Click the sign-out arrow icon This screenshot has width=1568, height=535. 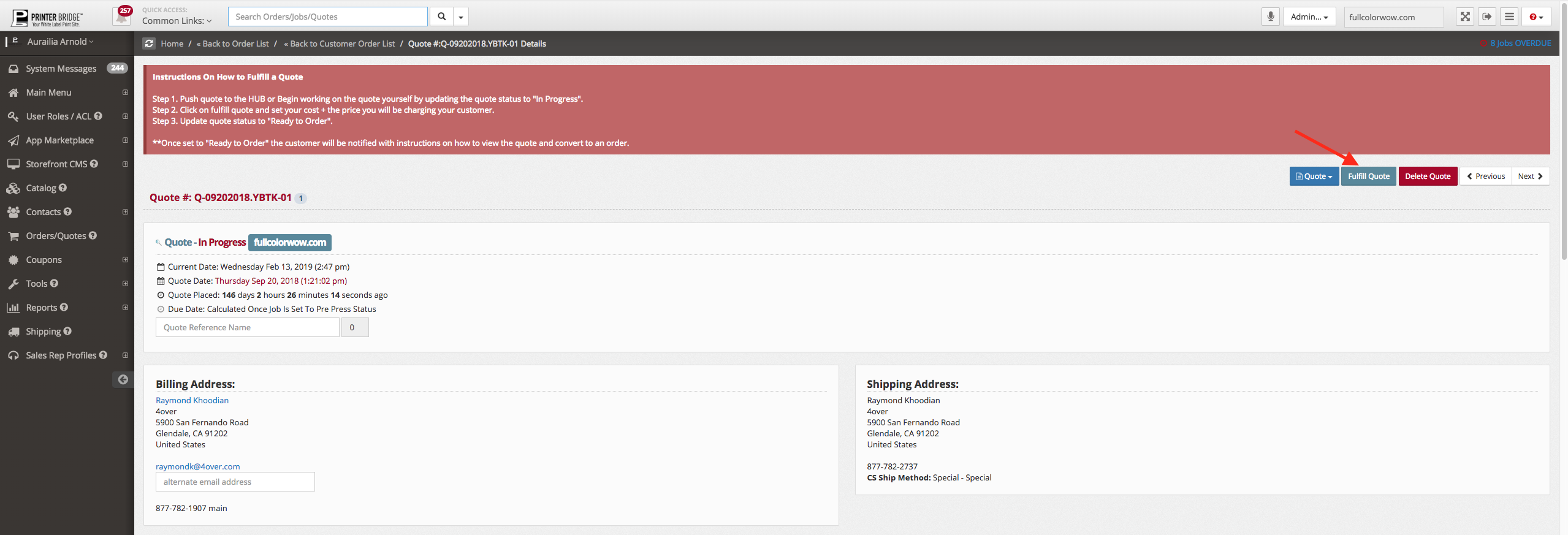coord(1486,17)
